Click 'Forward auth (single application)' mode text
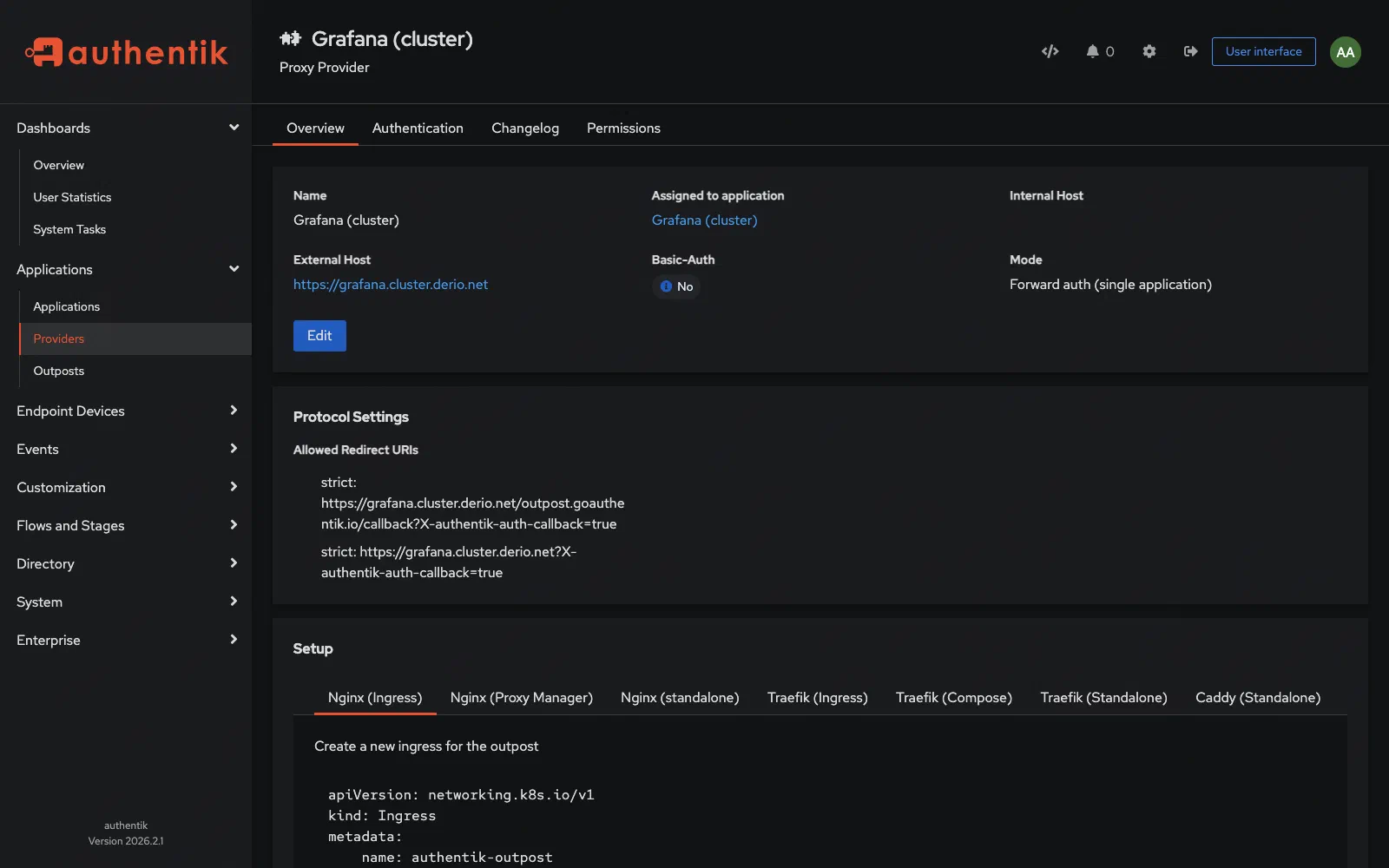Screen dimensions: 1389x868 (x=1110, y=285)
